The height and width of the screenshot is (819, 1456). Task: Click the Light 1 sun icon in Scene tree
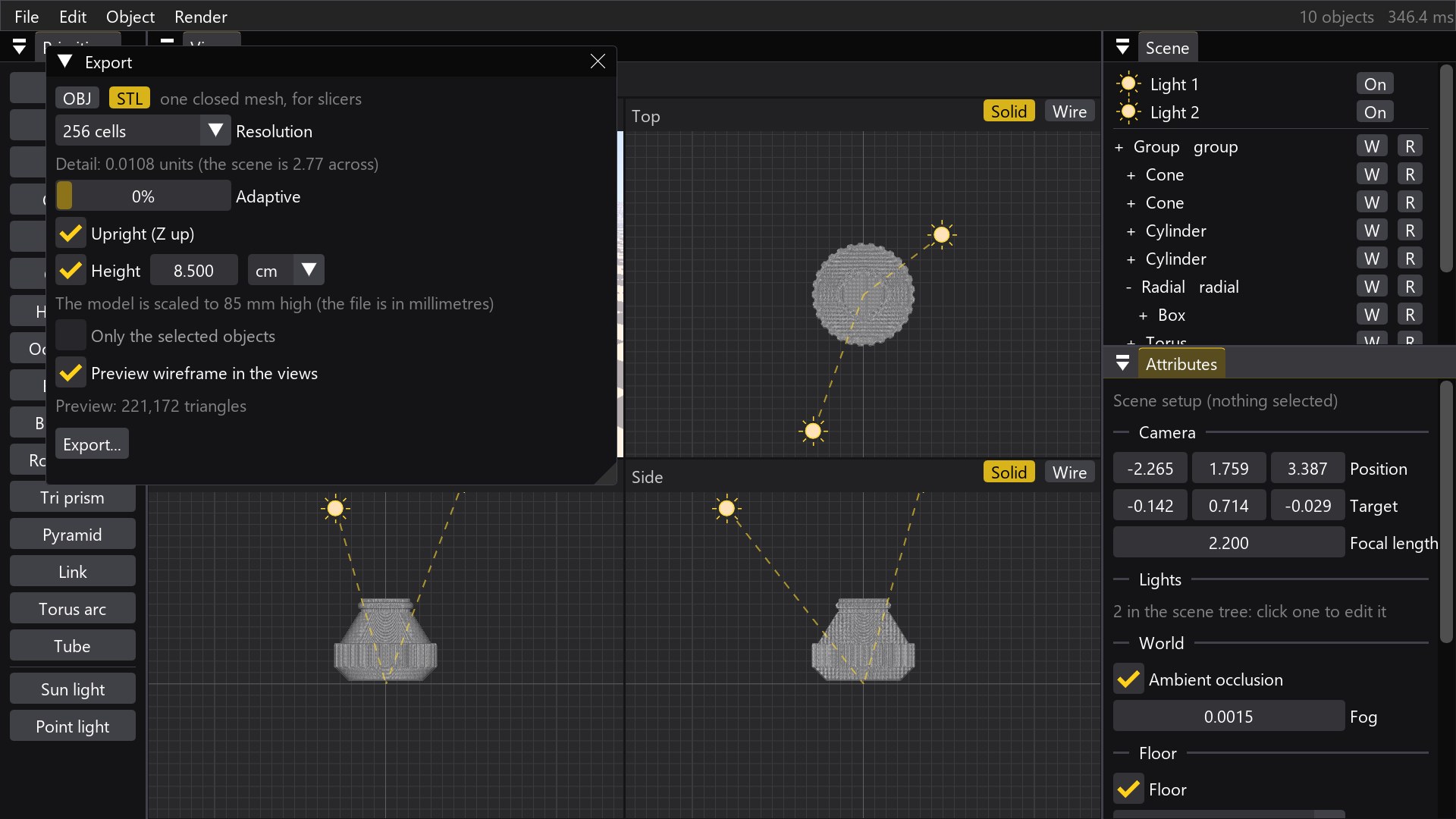(x=1128, y=83)
